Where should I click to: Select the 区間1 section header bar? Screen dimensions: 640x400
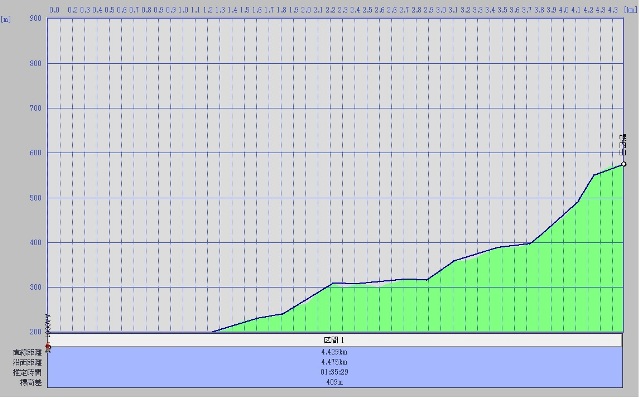tap(334, 341)
